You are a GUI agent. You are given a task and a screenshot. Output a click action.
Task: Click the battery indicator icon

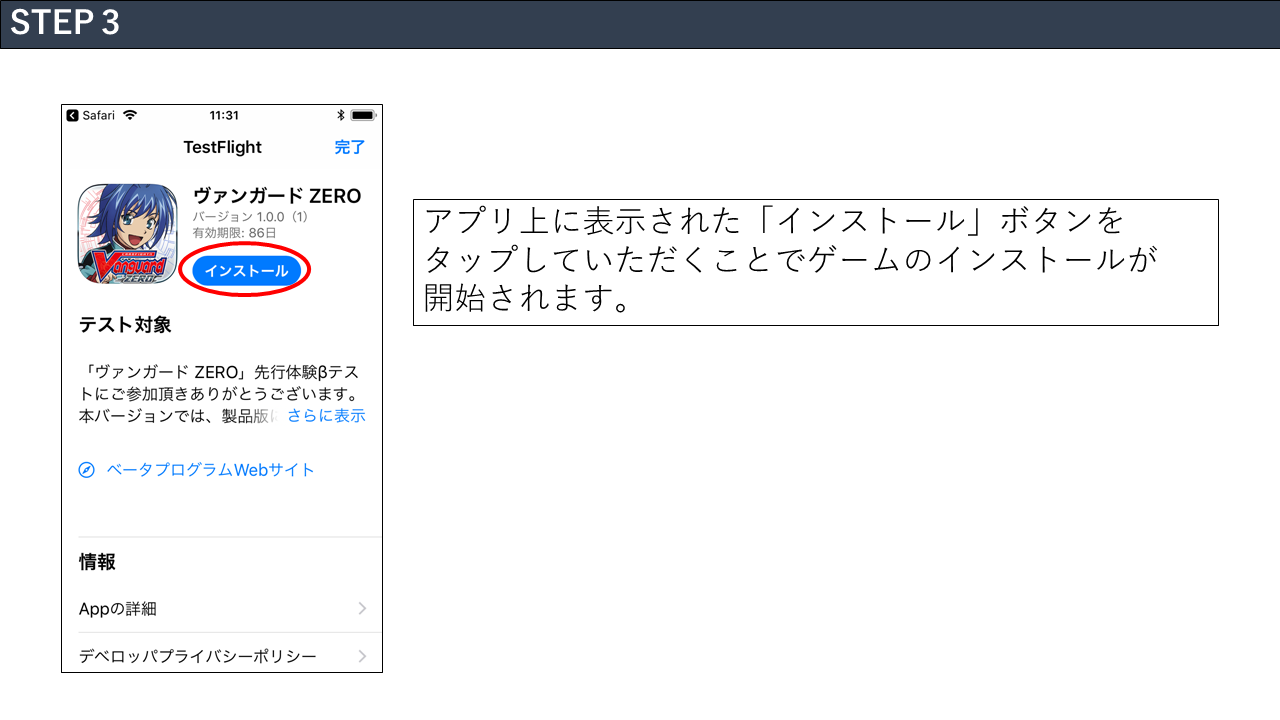tap(362, 116)
